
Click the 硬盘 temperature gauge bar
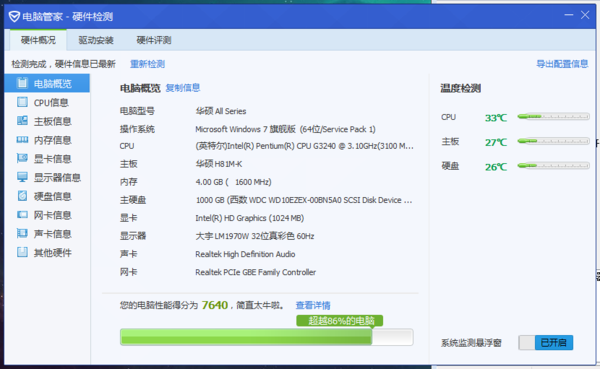coord(553,166)
